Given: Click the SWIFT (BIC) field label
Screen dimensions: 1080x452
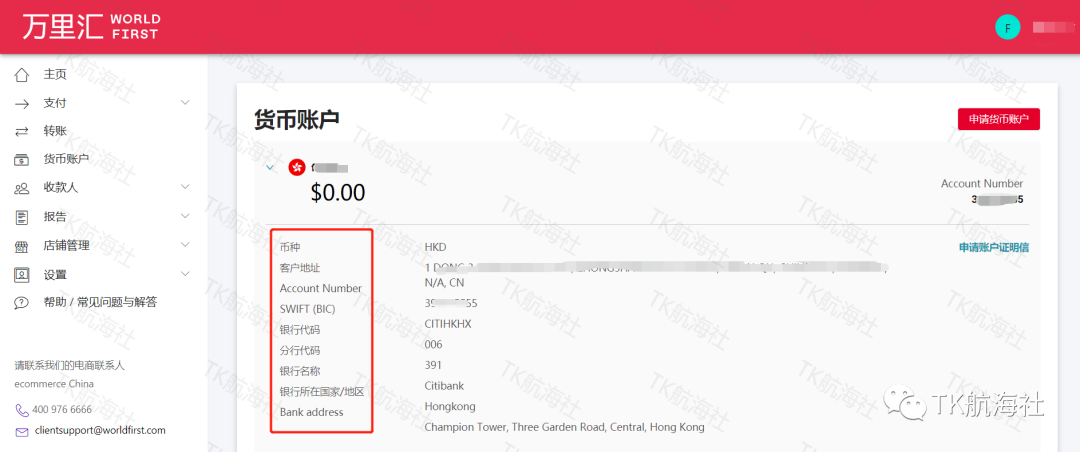Looking at the screenshot, I should [307, 309].
